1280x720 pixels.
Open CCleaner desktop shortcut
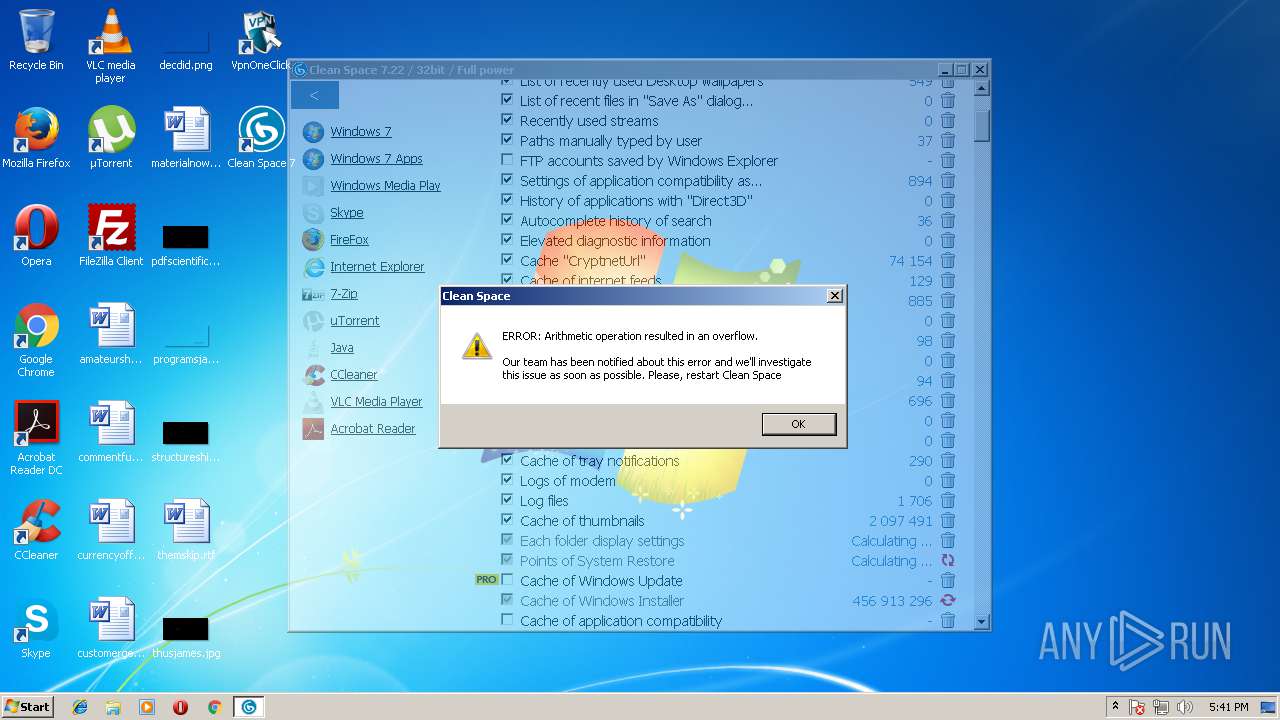(x=36, y=530)
